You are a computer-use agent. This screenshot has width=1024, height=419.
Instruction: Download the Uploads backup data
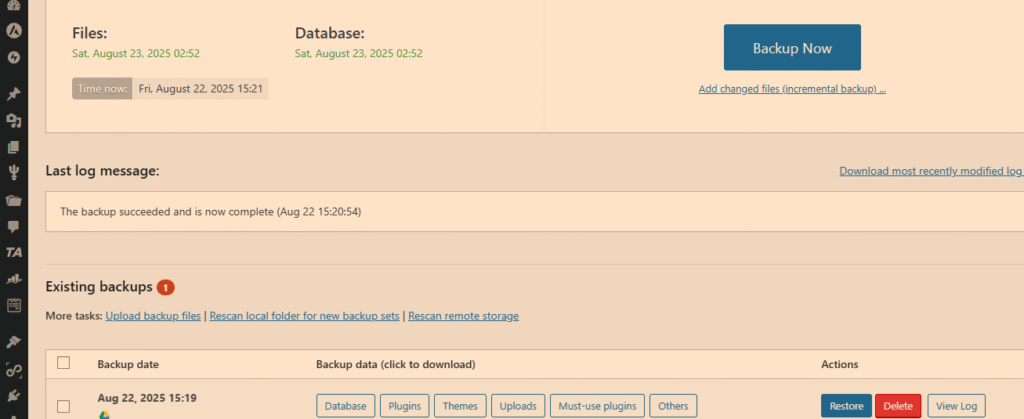coord(518,406)
